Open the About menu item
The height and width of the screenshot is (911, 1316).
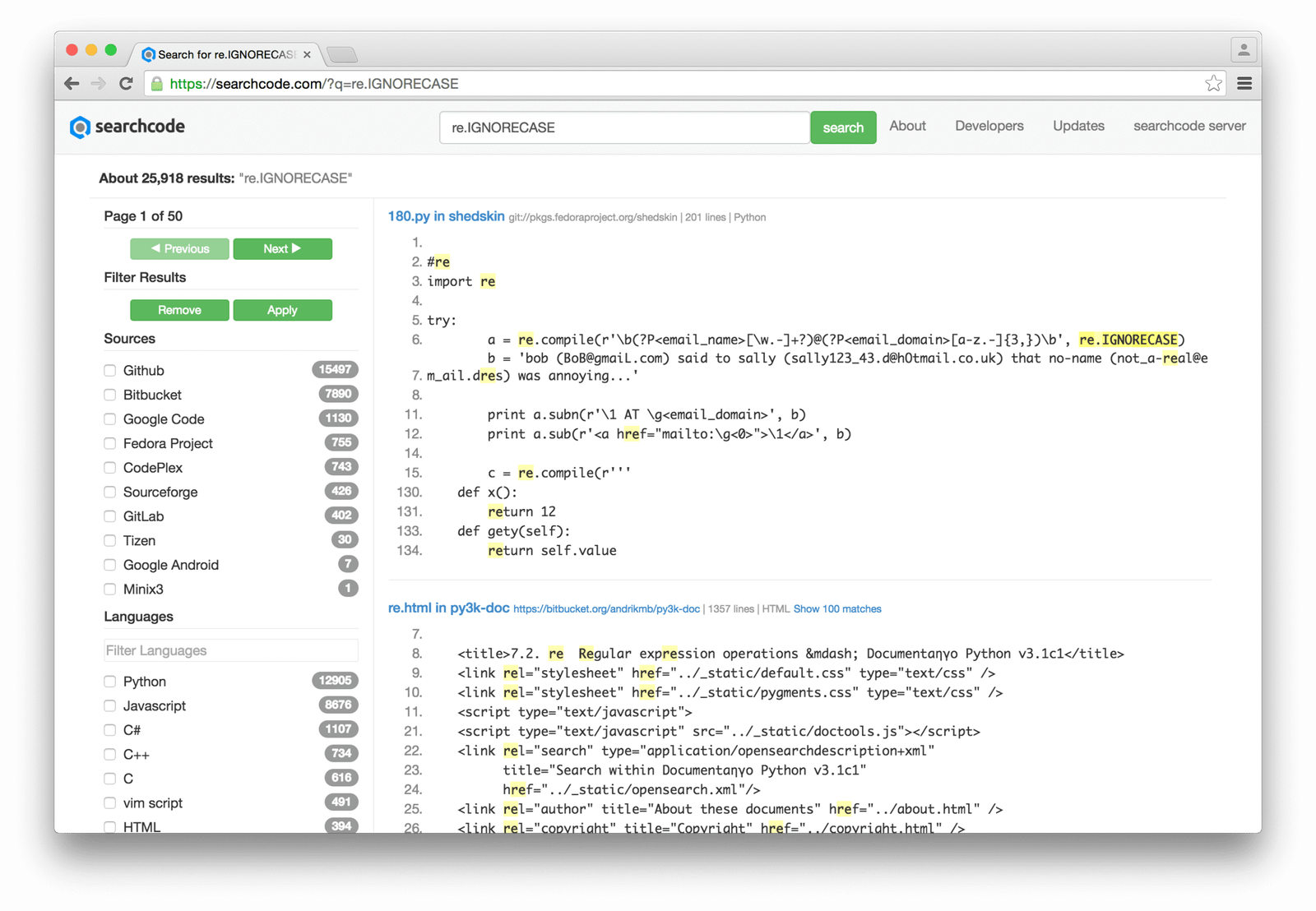[x=907, y=126]
